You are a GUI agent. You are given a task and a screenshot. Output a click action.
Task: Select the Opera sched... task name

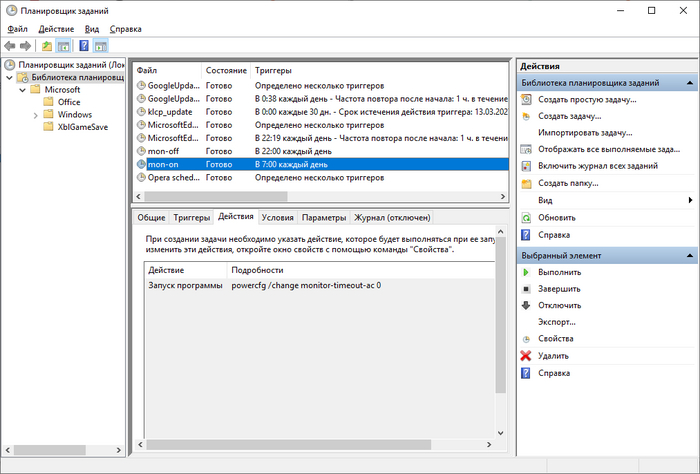click(173, 177)
